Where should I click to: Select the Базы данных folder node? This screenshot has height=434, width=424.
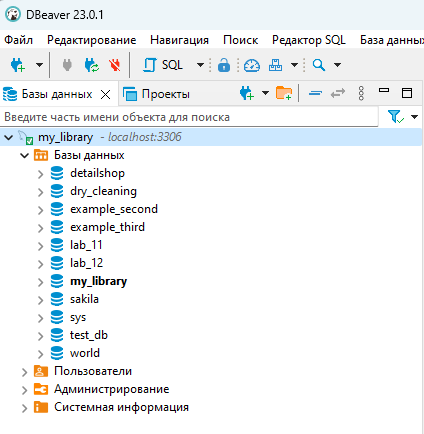point(89,155)
